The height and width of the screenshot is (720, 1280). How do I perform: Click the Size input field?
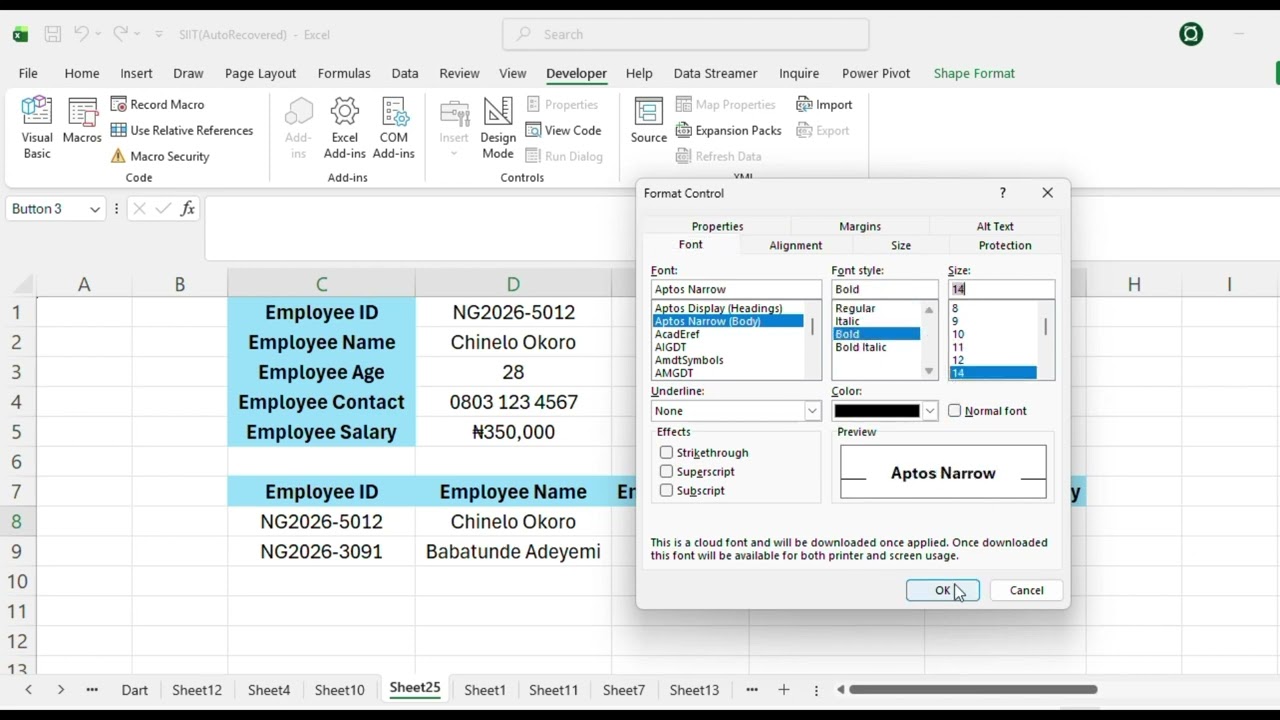click(1001, 289)
